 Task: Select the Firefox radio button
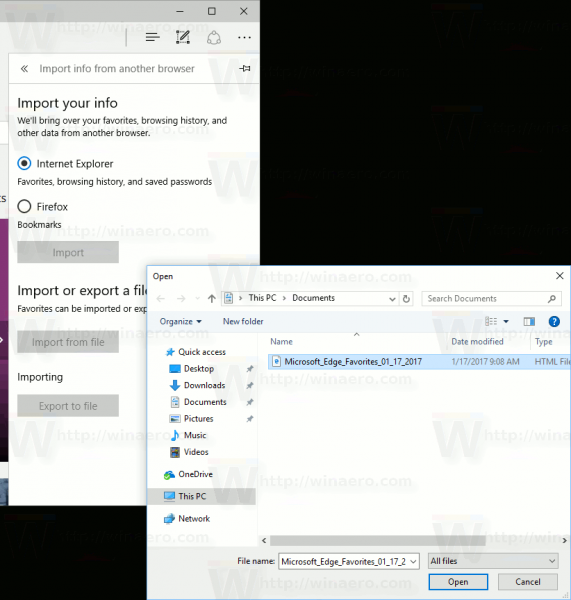click(x=24, y=206)
